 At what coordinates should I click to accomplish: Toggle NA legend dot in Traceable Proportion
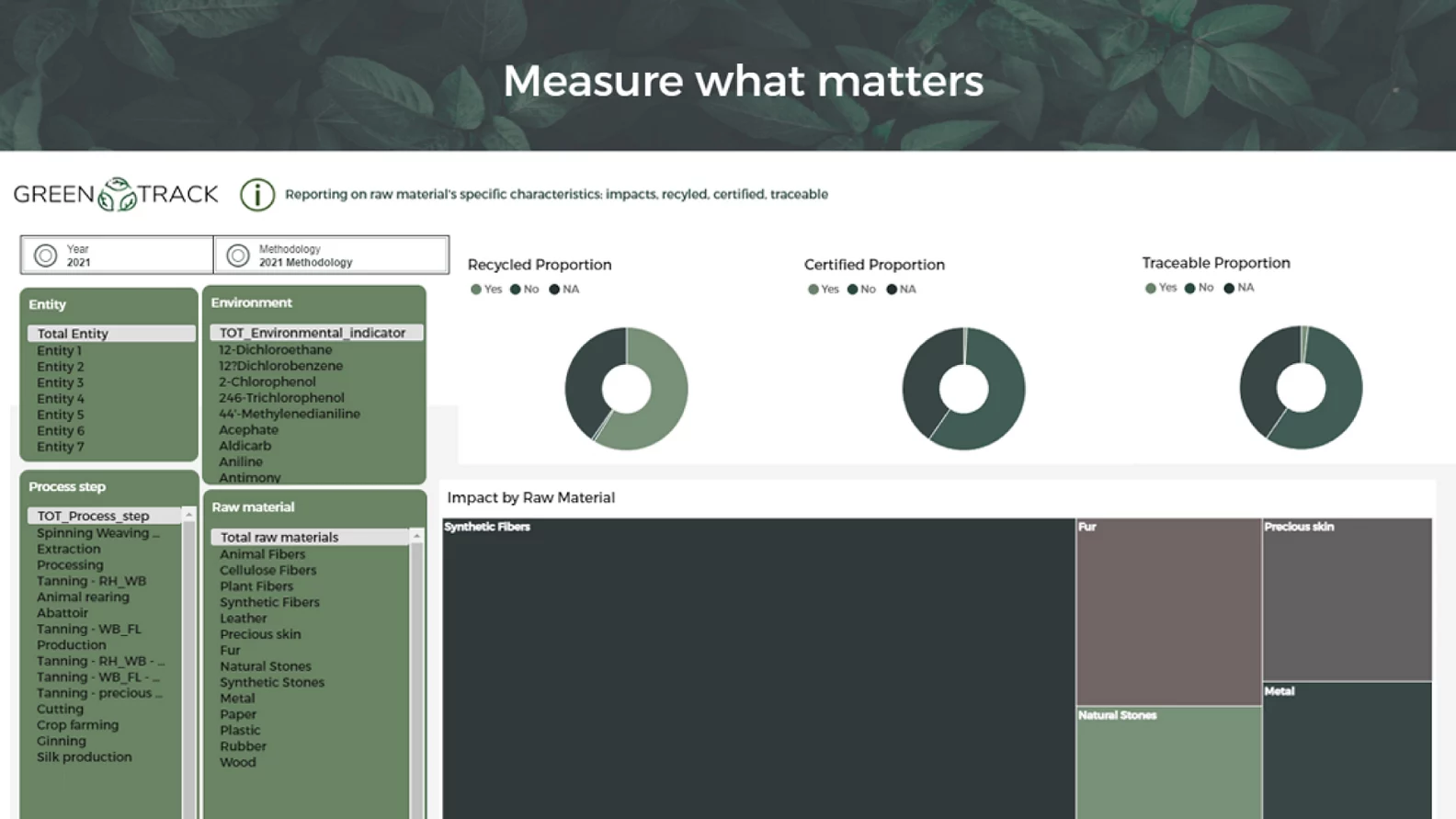1229,288
